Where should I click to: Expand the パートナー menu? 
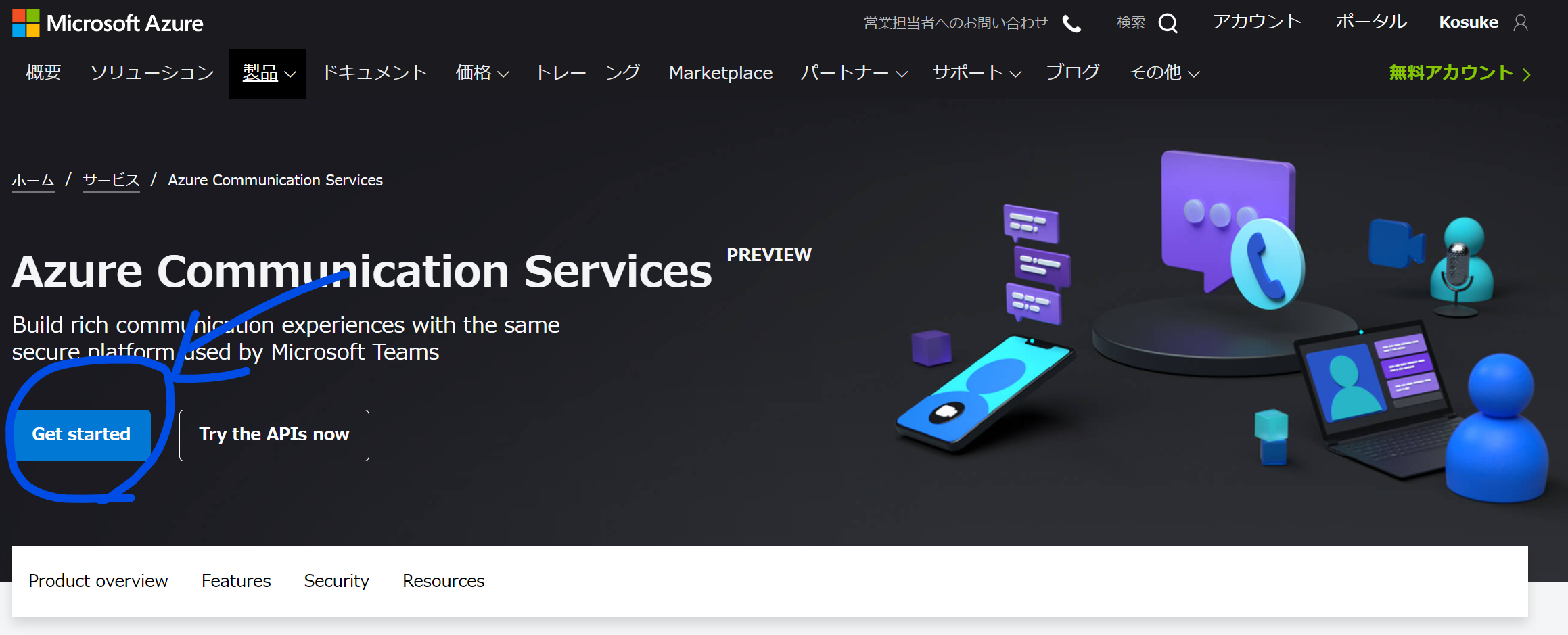853,73
